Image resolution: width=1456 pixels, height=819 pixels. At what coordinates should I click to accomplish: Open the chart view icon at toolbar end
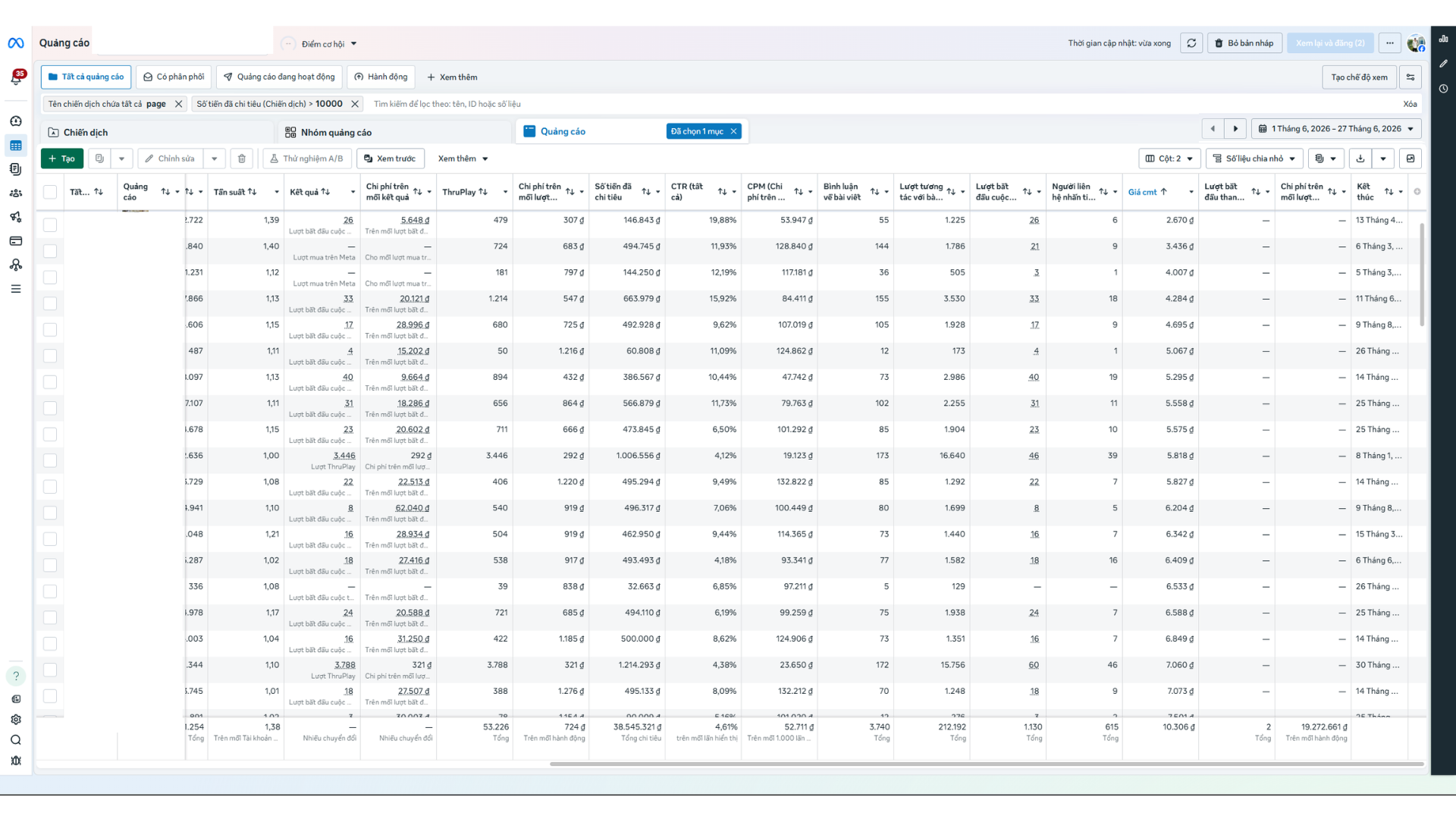click(1410, 158)
